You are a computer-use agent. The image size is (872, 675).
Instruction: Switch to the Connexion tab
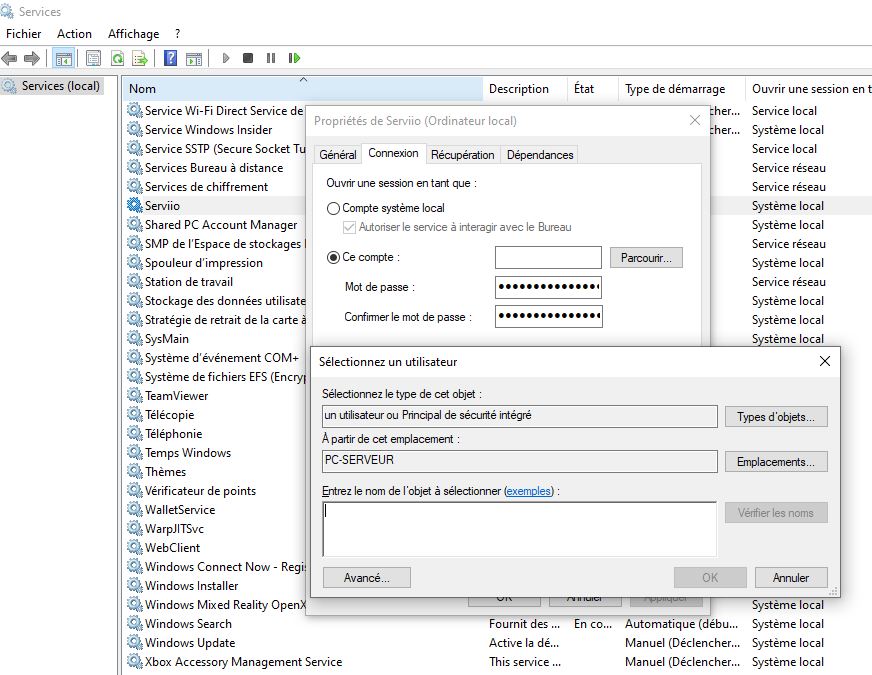[393, 153]
